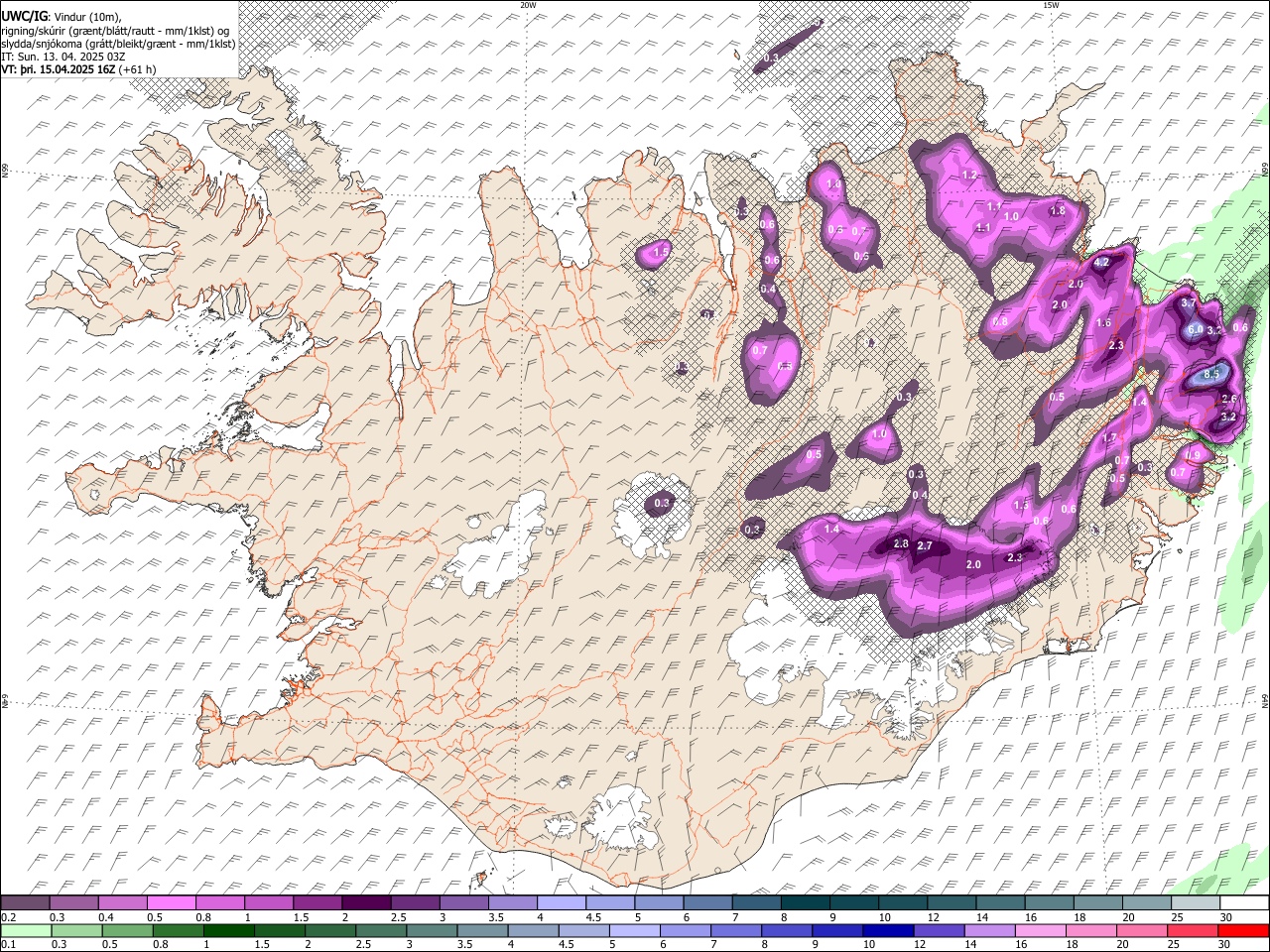This screenshot has height=952, width=1270.
Task: Click the bright red swatch ending lower legend
Action: [x=1244, y=930]
